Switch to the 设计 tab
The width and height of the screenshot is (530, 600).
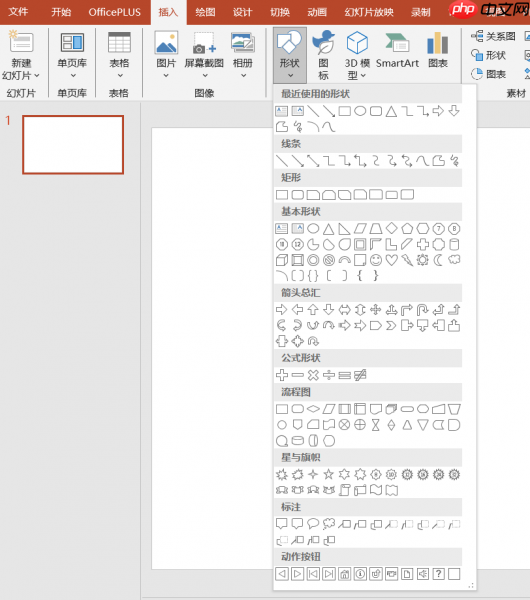click(242, 12)
